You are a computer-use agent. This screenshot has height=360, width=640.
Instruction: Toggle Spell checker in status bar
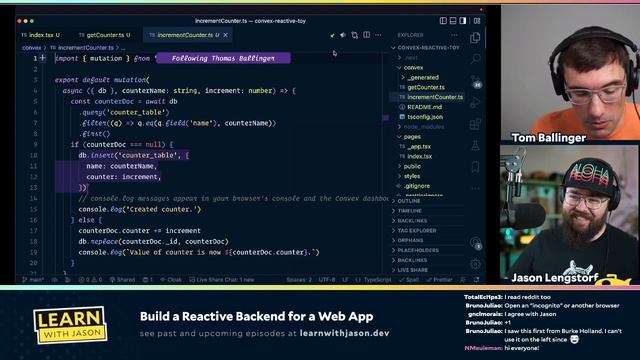coord(409,280)
